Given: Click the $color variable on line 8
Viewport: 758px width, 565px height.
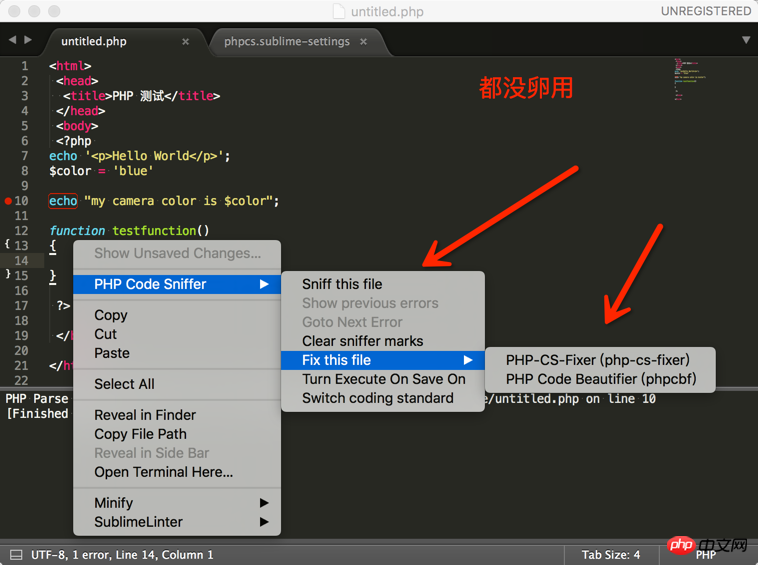Looking at the screenshot, I should (70, 171).
